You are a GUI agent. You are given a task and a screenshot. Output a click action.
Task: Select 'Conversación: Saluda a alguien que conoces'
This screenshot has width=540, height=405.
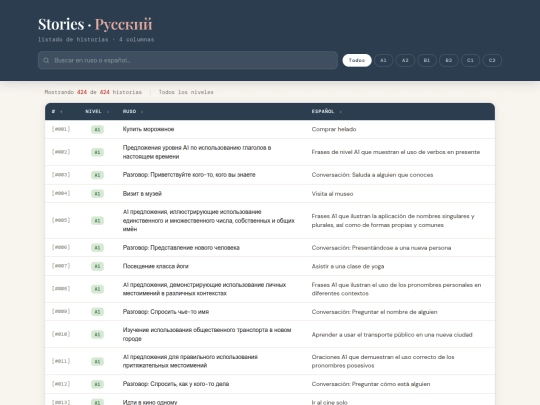[372, 175]
